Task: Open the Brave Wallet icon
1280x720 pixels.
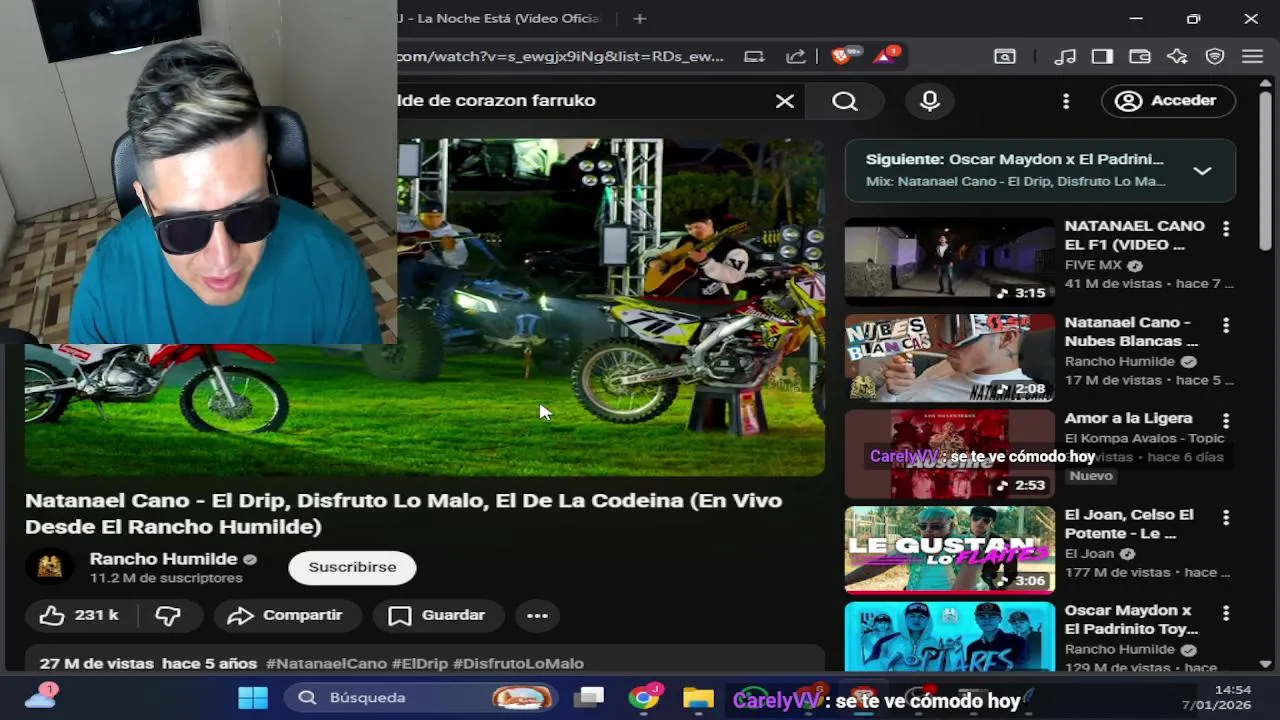Action: (x=1140, y=57)
